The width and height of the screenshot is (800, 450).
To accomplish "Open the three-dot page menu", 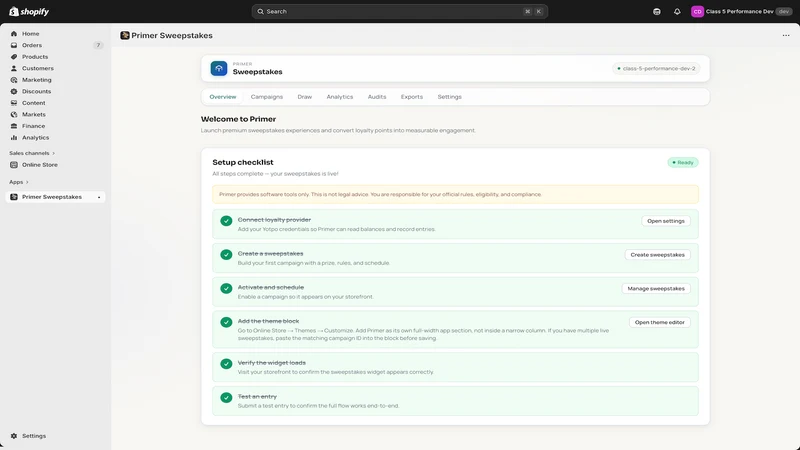I will [786, 35].
